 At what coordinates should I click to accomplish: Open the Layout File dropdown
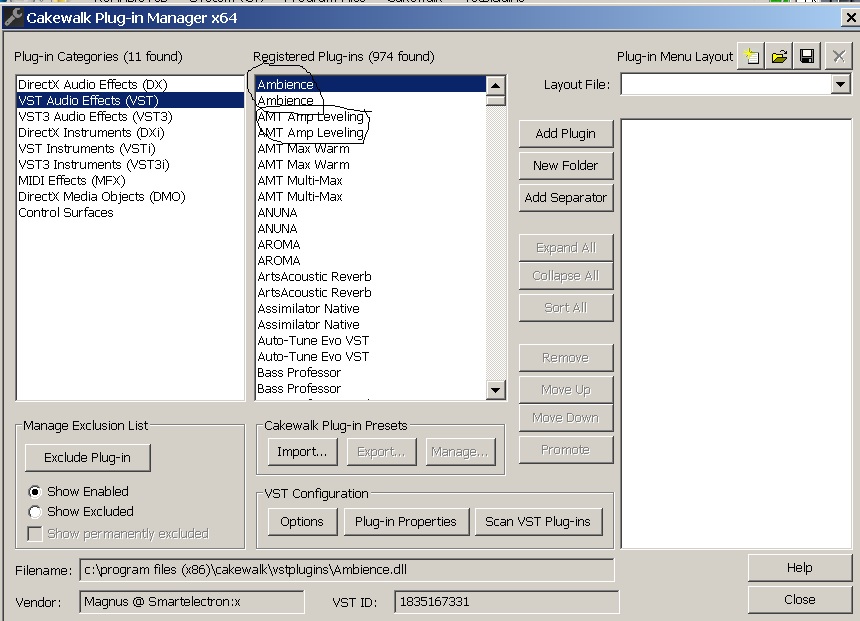[840, 84]
